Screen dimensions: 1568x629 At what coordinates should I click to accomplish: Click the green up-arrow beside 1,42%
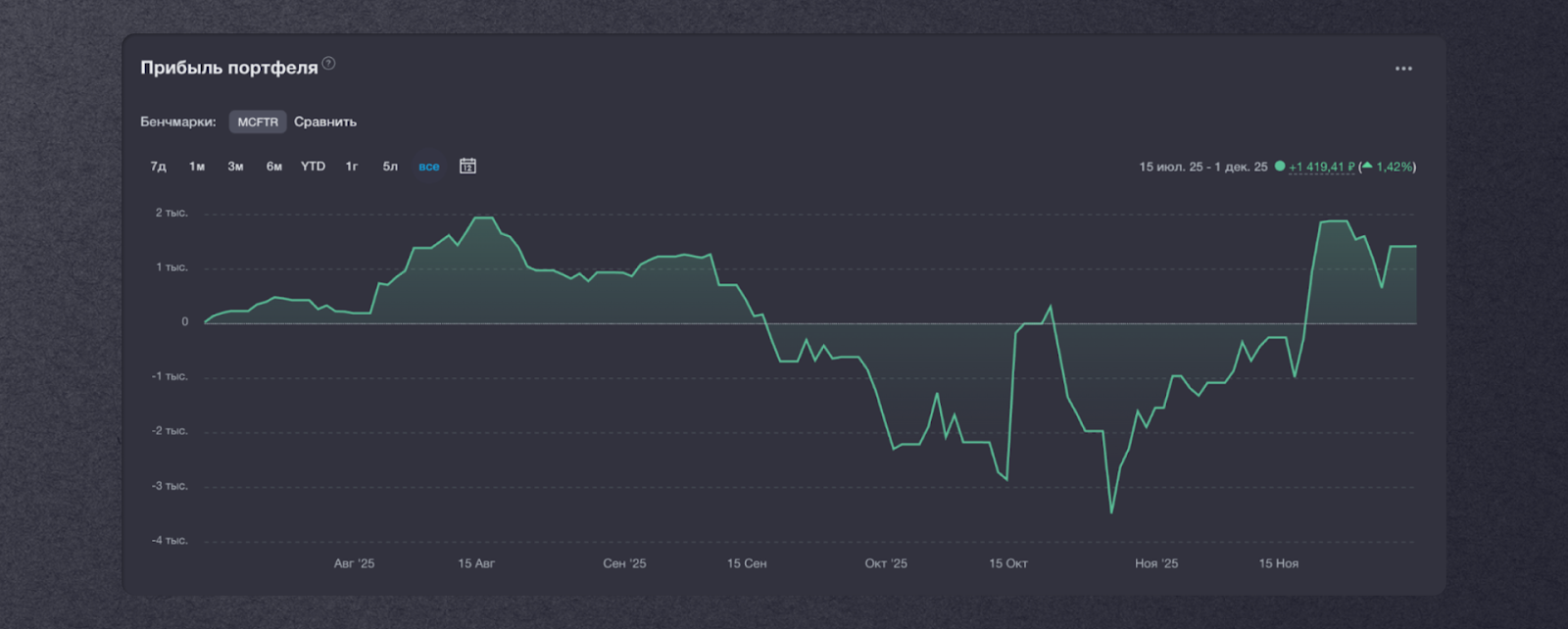[x=1367, y=166]
